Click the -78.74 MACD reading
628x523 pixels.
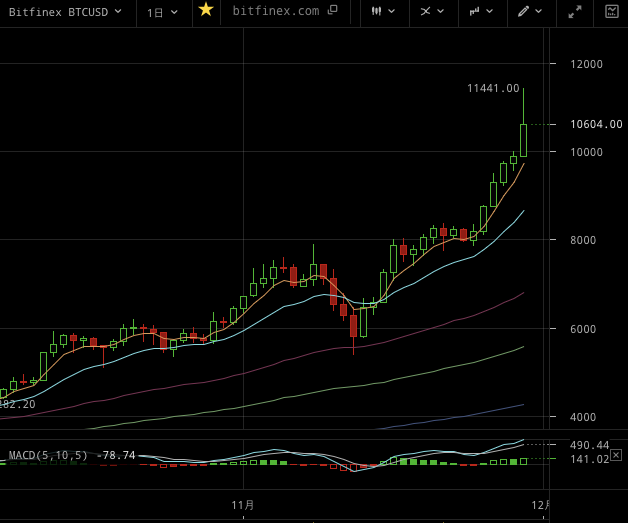pos(116,455)
